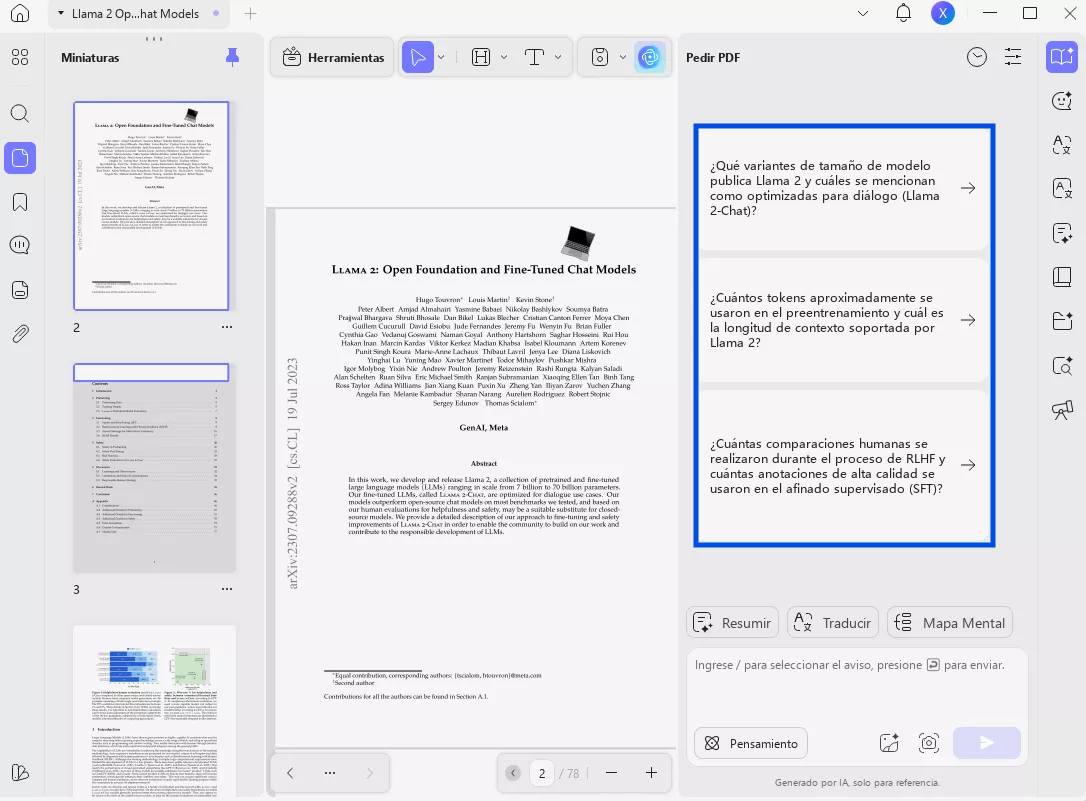Click the OCR text recognition icon in right sidebar
The height and width of the screenshot is (801, 1086).
1062,188
